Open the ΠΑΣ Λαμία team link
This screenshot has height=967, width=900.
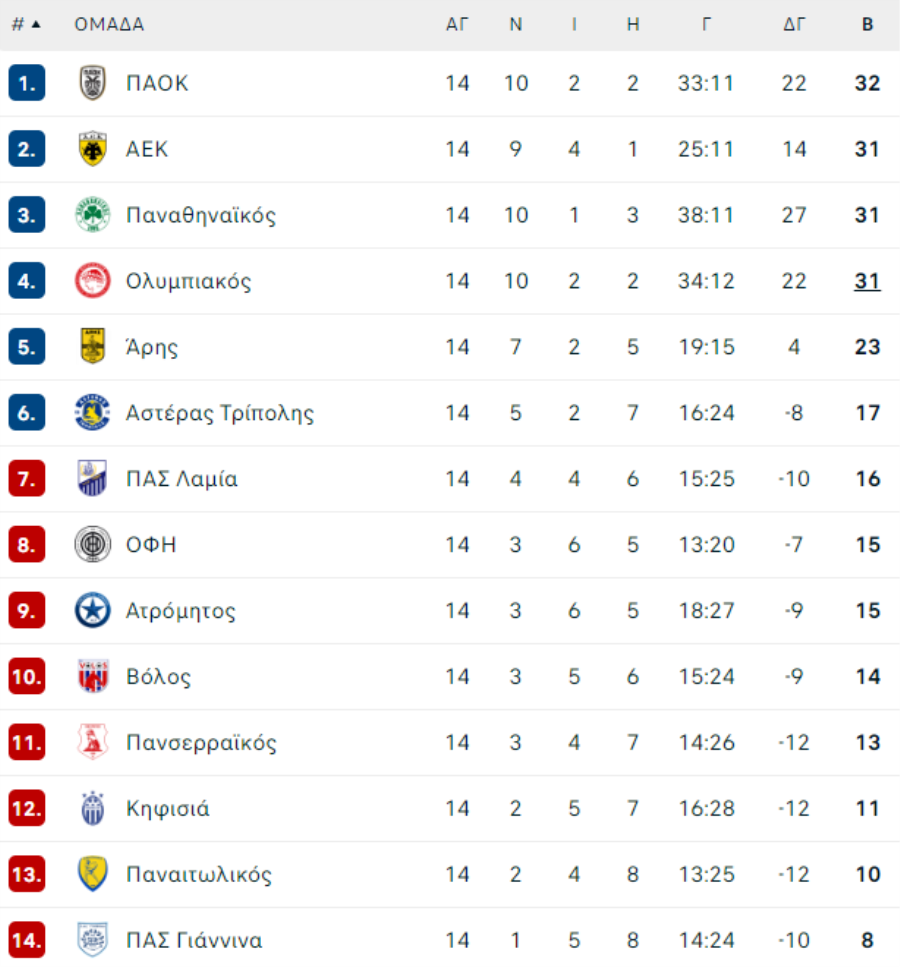182,479
